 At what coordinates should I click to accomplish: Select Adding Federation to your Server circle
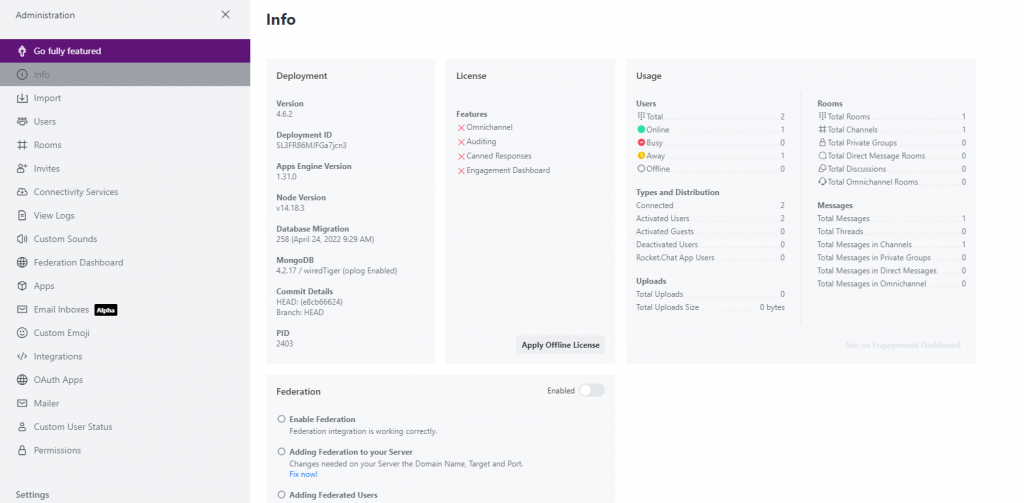(x=282, y=452)
